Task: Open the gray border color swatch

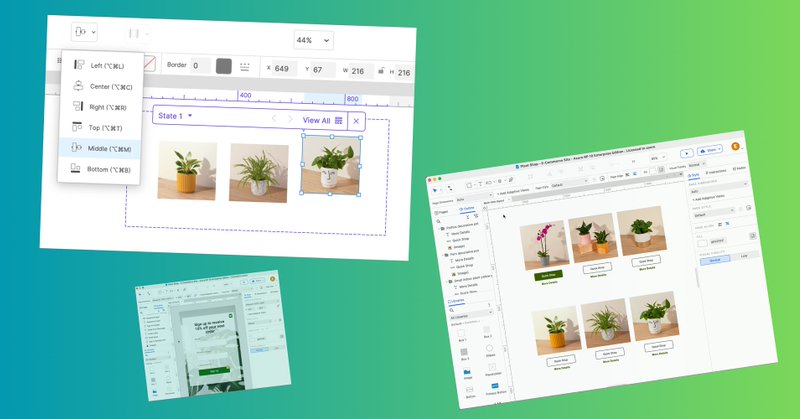Action: click(223, 66)
